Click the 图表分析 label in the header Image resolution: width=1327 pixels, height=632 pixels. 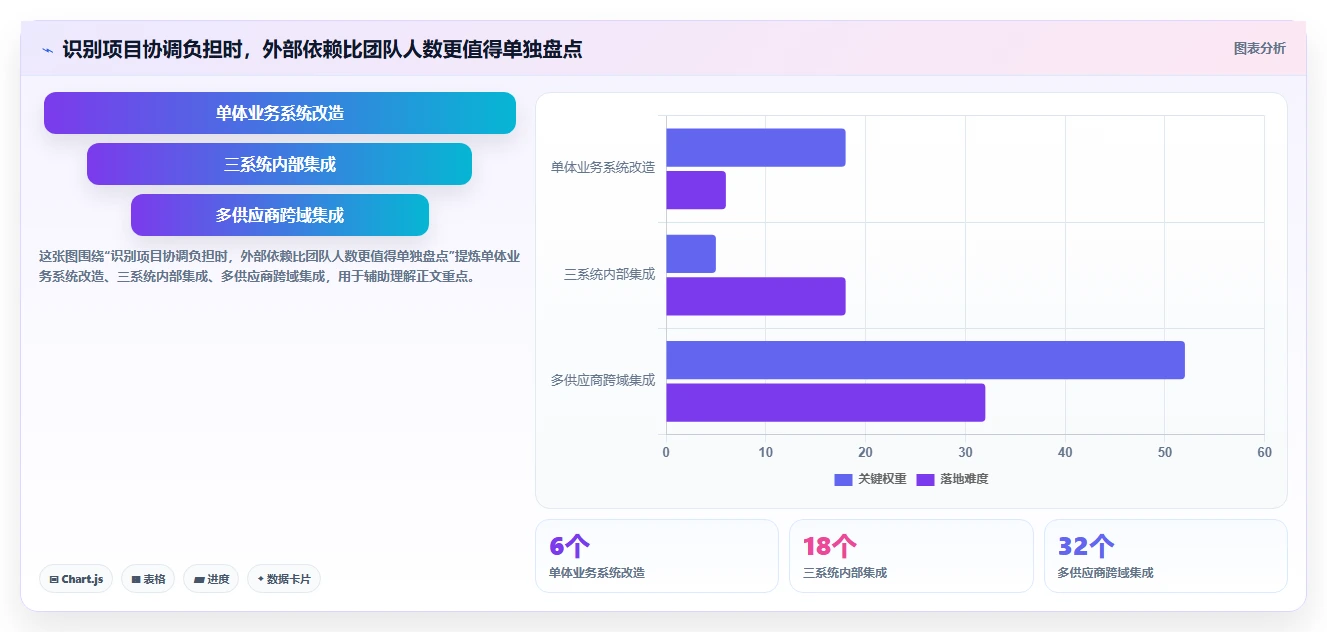pos(1259,48)
